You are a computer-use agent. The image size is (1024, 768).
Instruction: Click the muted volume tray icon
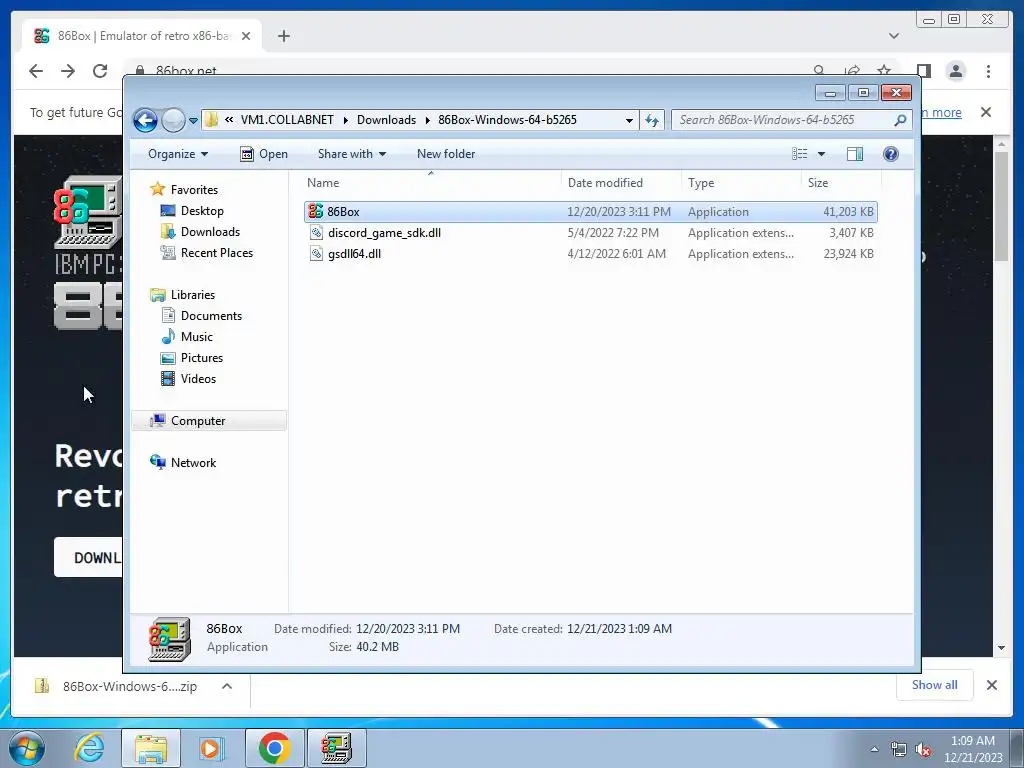pos(923,750)
